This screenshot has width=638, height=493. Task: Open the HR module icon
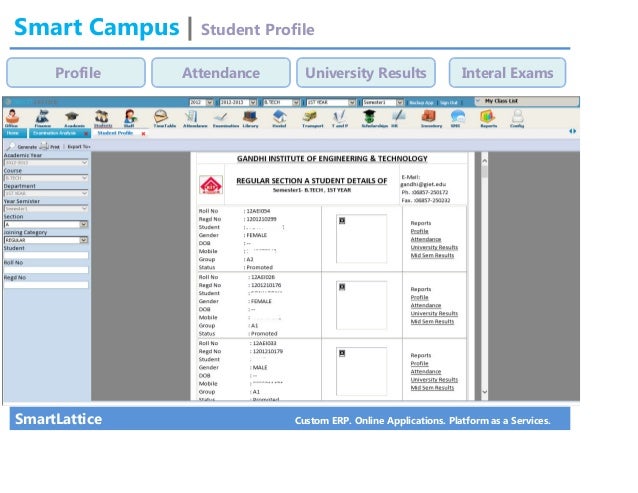pyautogui.click(x=397, y=118)
